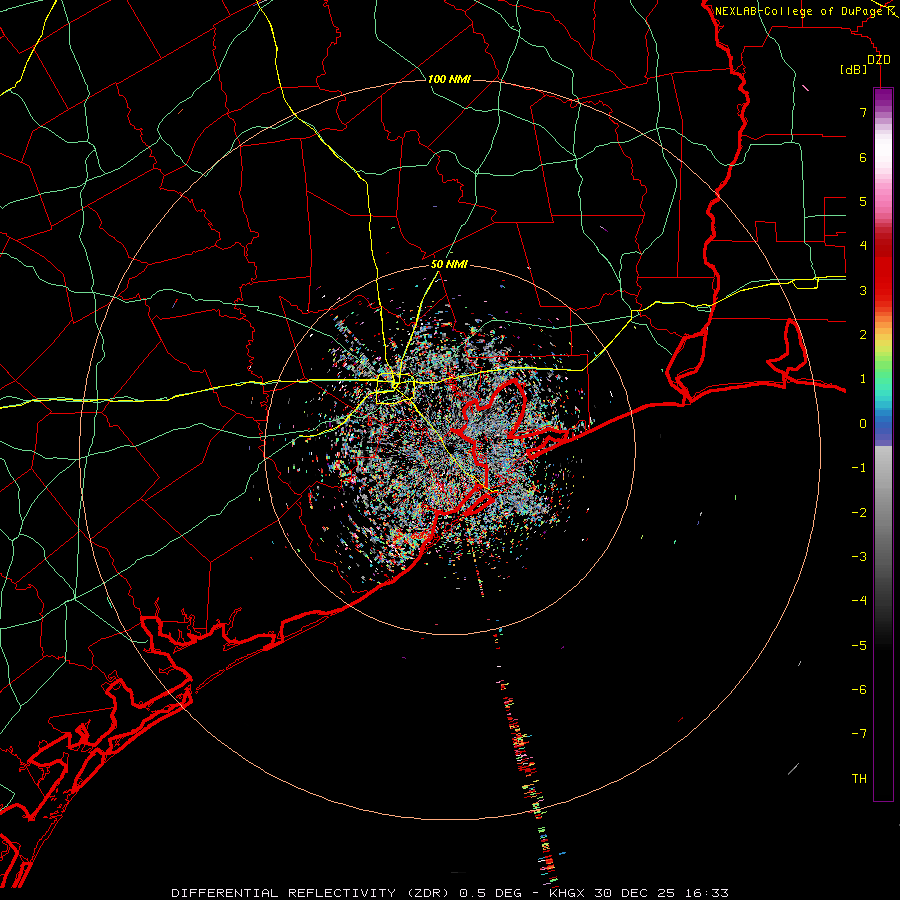
Task: Click the 6 dB colorbar label
Action: [863, 157]
